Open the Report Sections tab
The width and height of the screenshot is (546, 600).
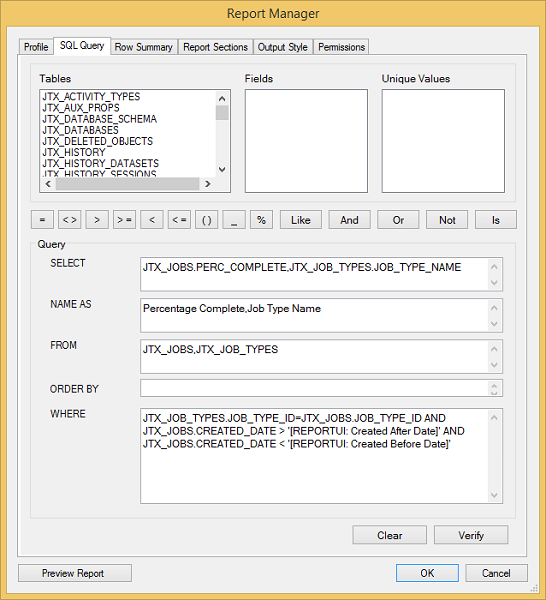point(215,47)
